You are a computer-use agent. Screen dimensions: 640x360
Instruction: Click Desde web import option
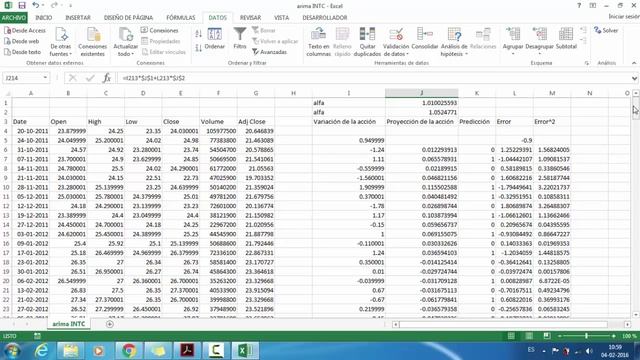22,41
